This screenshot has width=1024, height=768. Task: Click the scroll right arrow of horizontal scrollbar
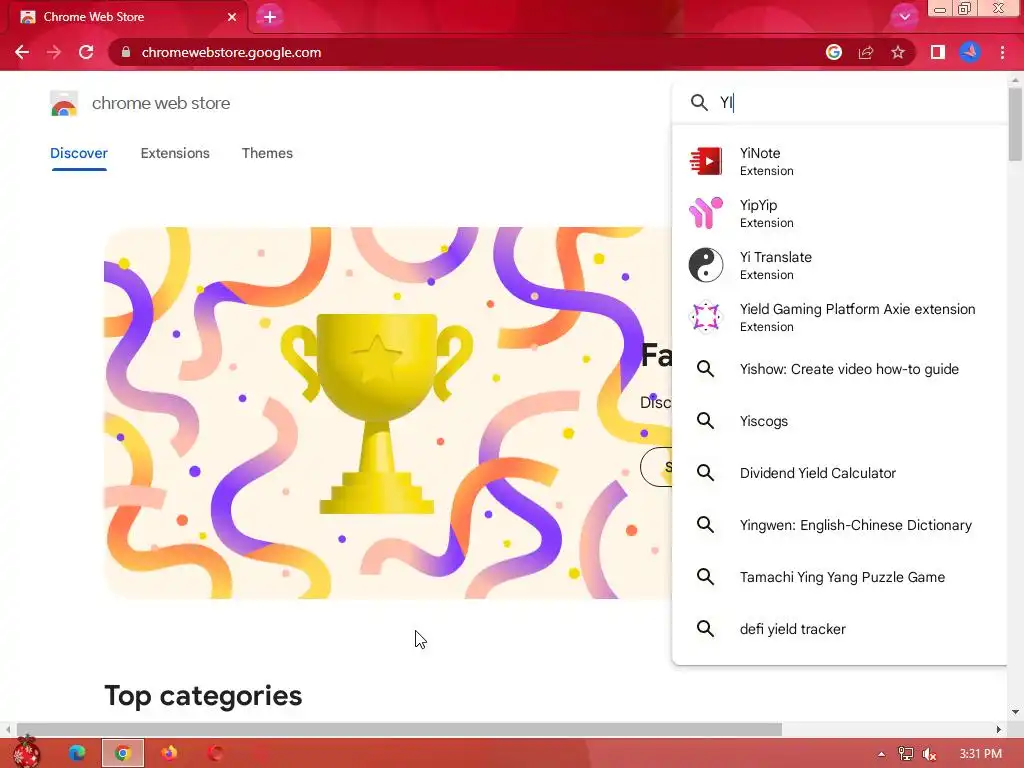tap(999, 729)
